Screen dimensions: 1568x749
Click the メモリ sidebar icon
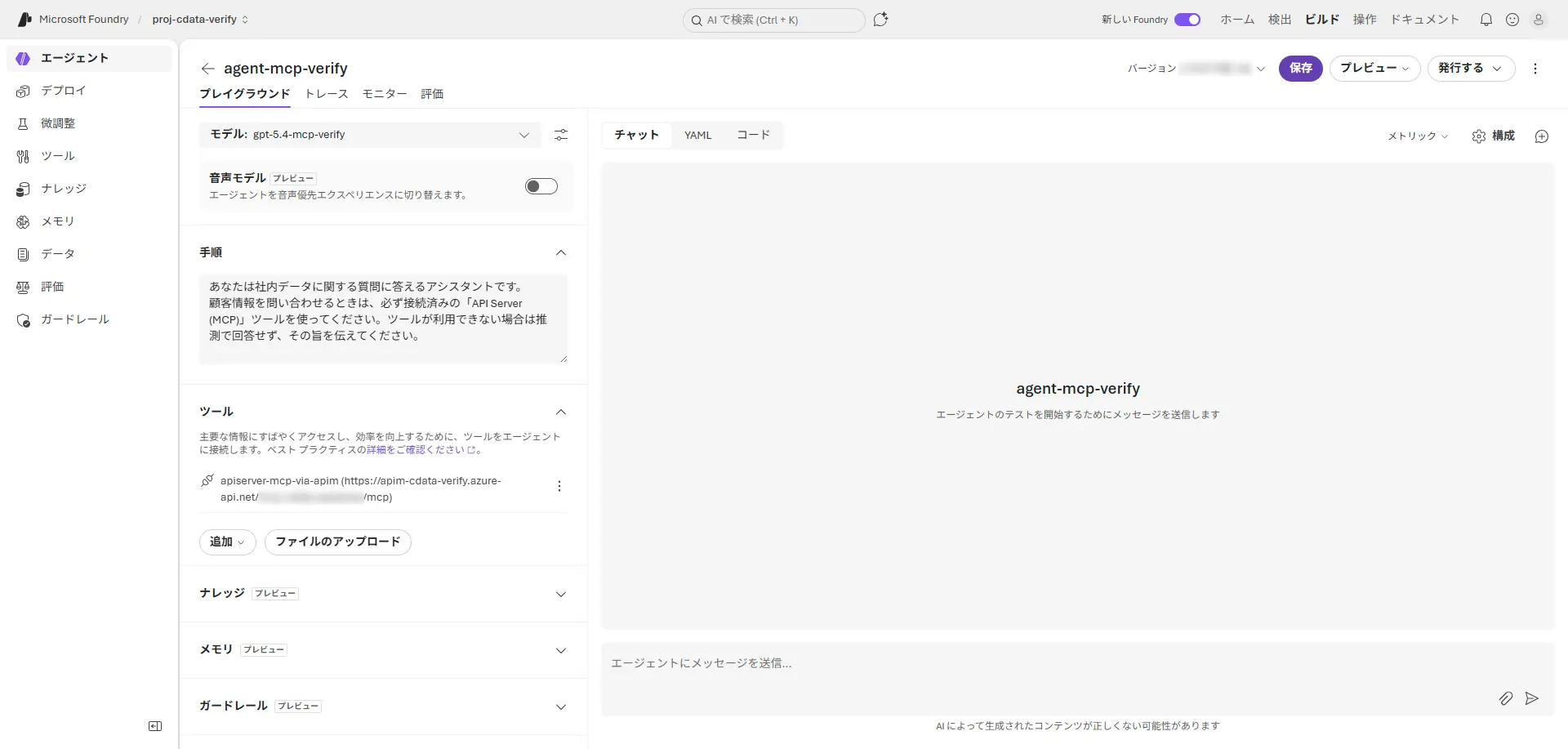point(23,221)
